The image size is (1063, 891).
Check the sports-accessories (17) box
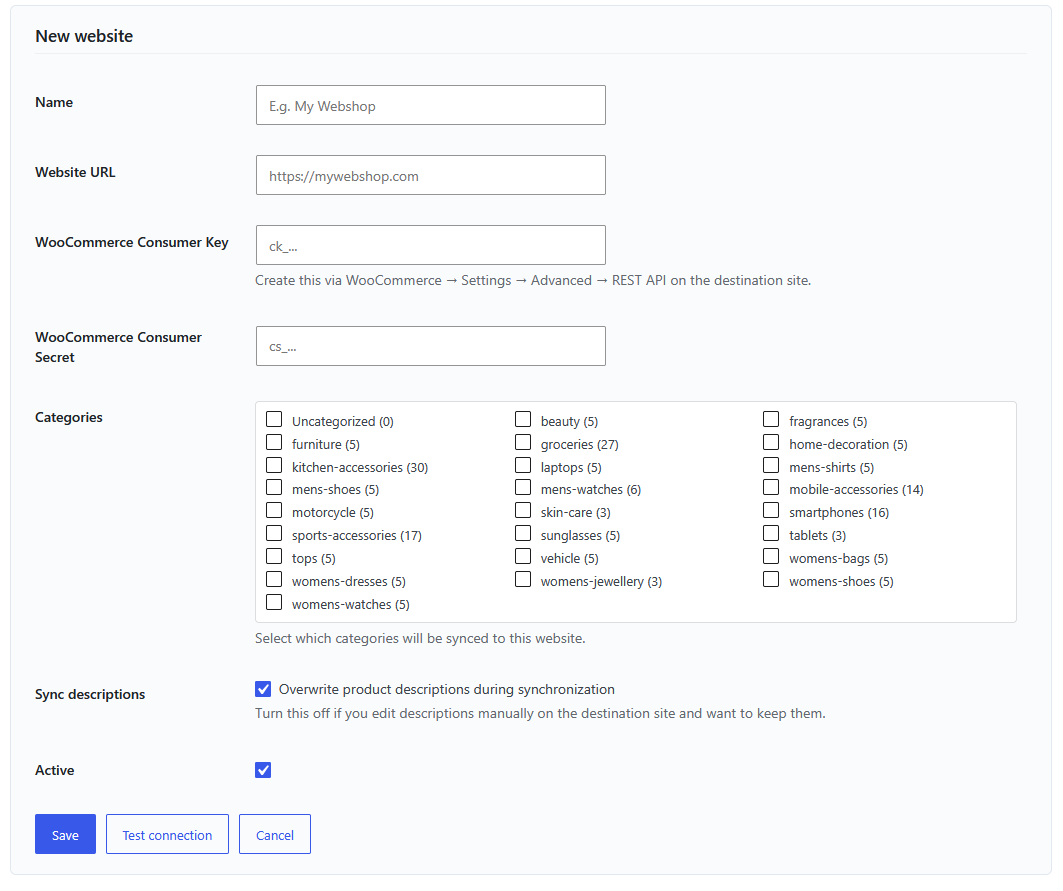274,534
